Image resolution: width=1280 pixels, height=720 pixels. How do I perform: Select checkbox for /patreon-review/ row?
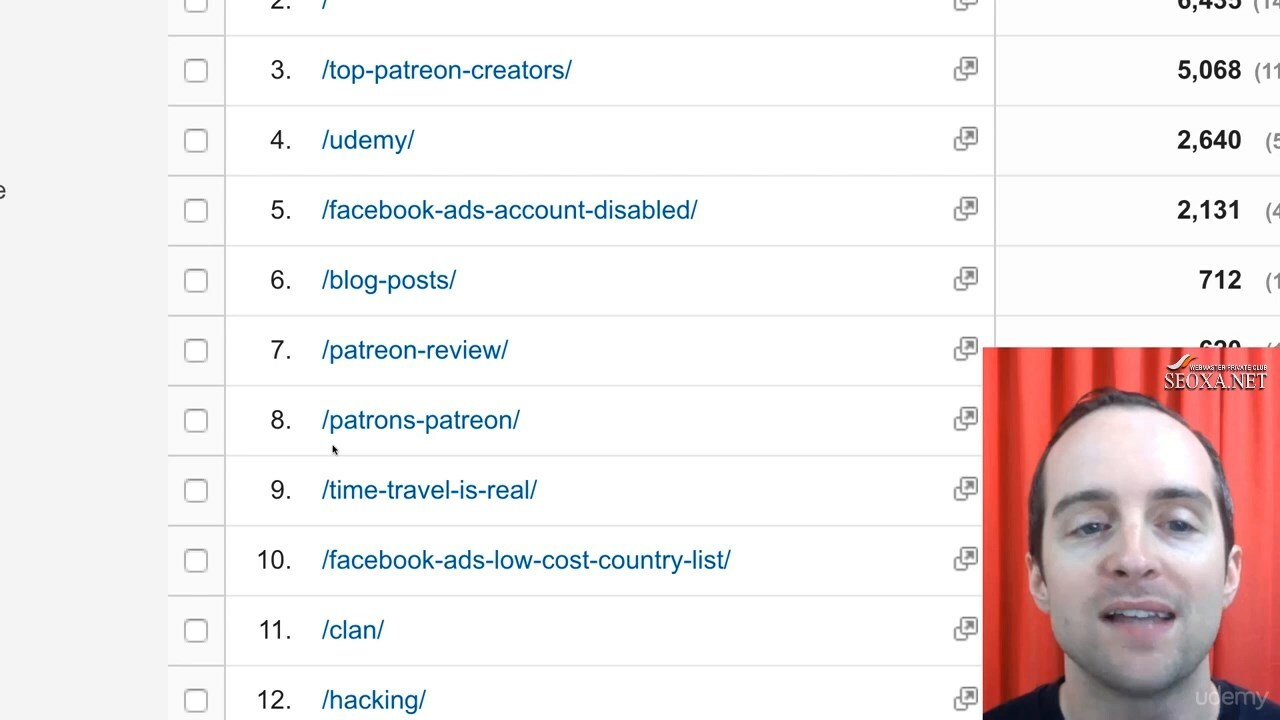(196, 351)
